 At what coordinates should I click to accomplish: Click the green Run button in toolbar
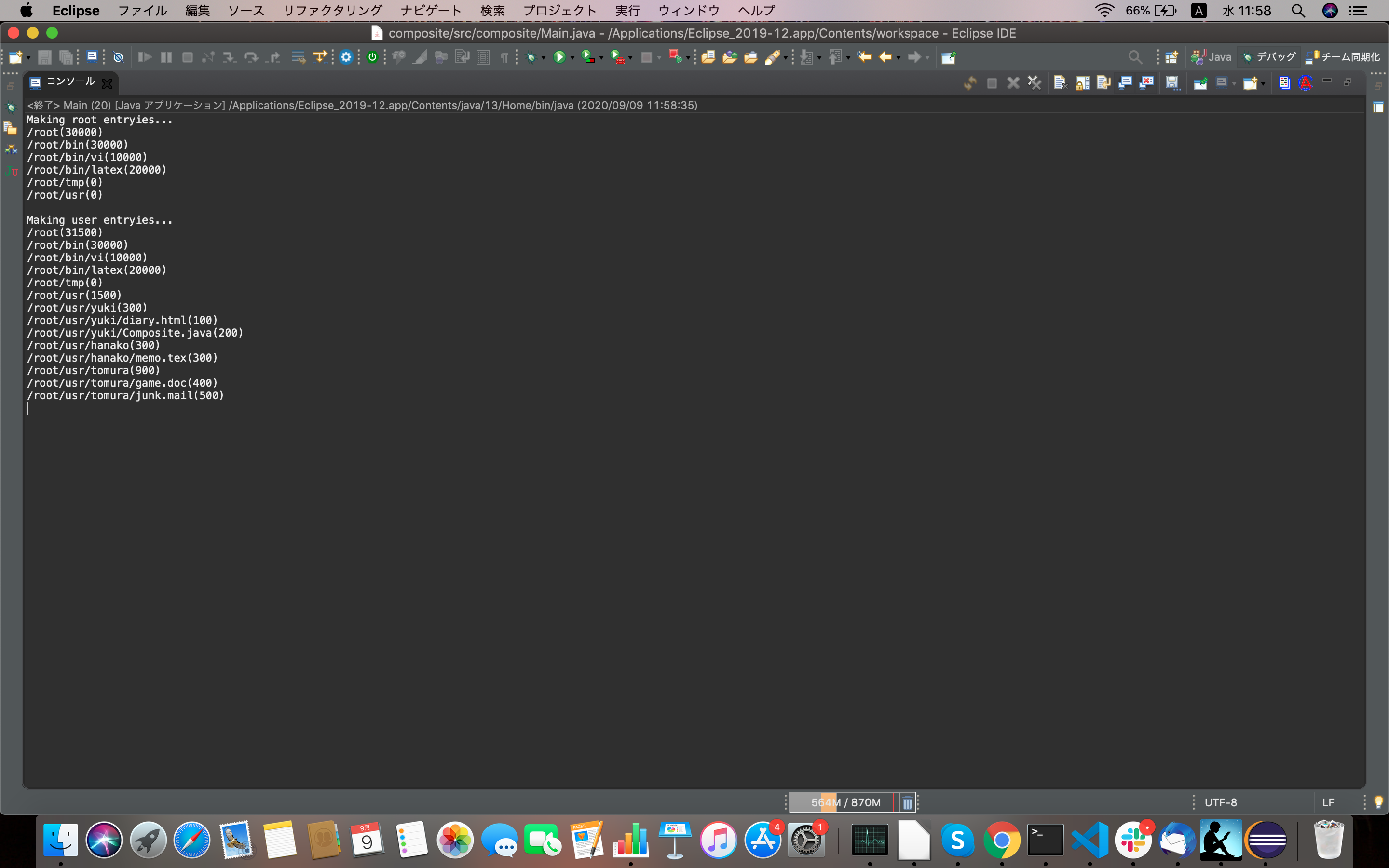[559, 57]
